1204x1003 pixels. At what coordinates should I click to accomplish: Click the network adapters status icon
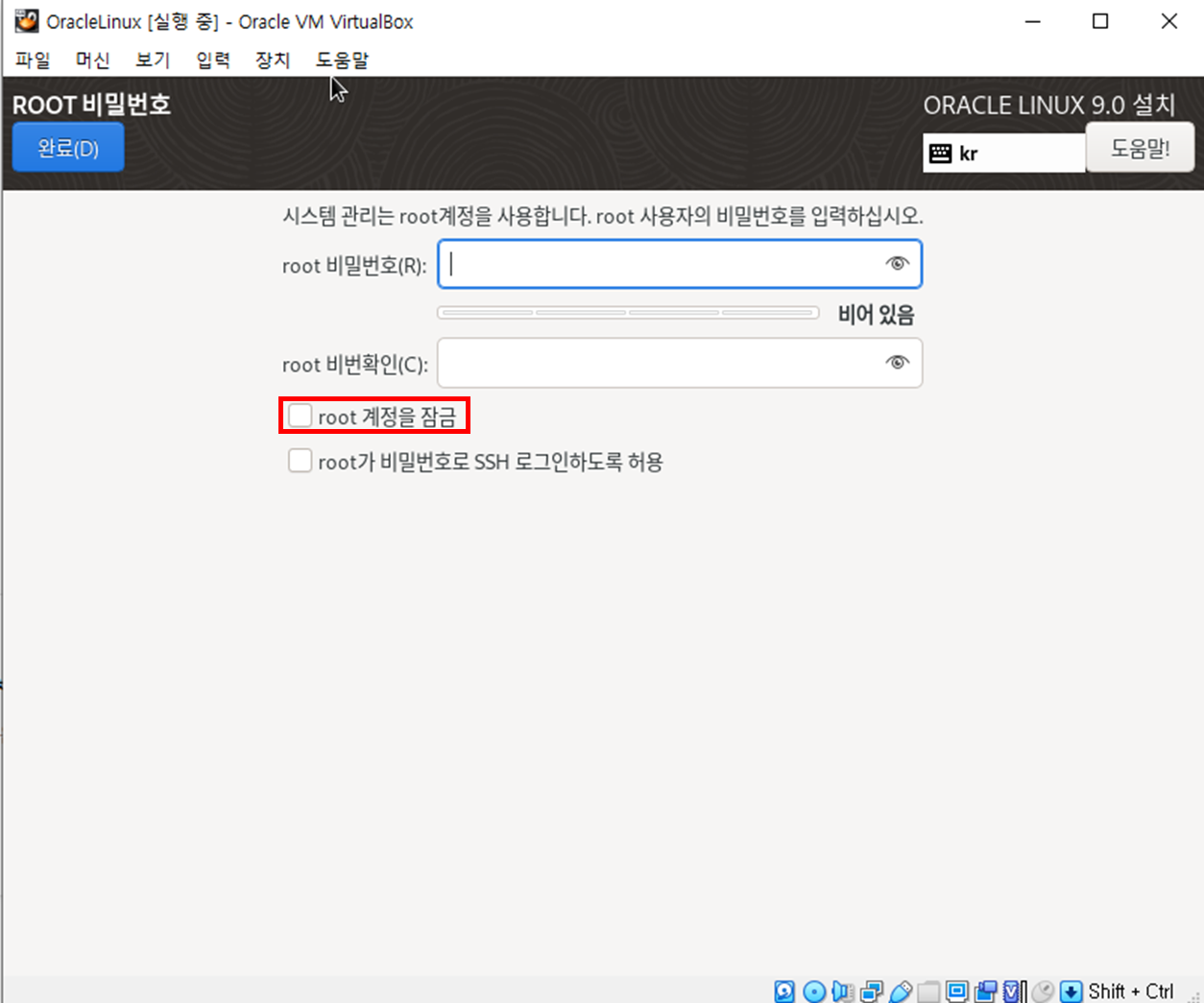click(x=871, y=991)
